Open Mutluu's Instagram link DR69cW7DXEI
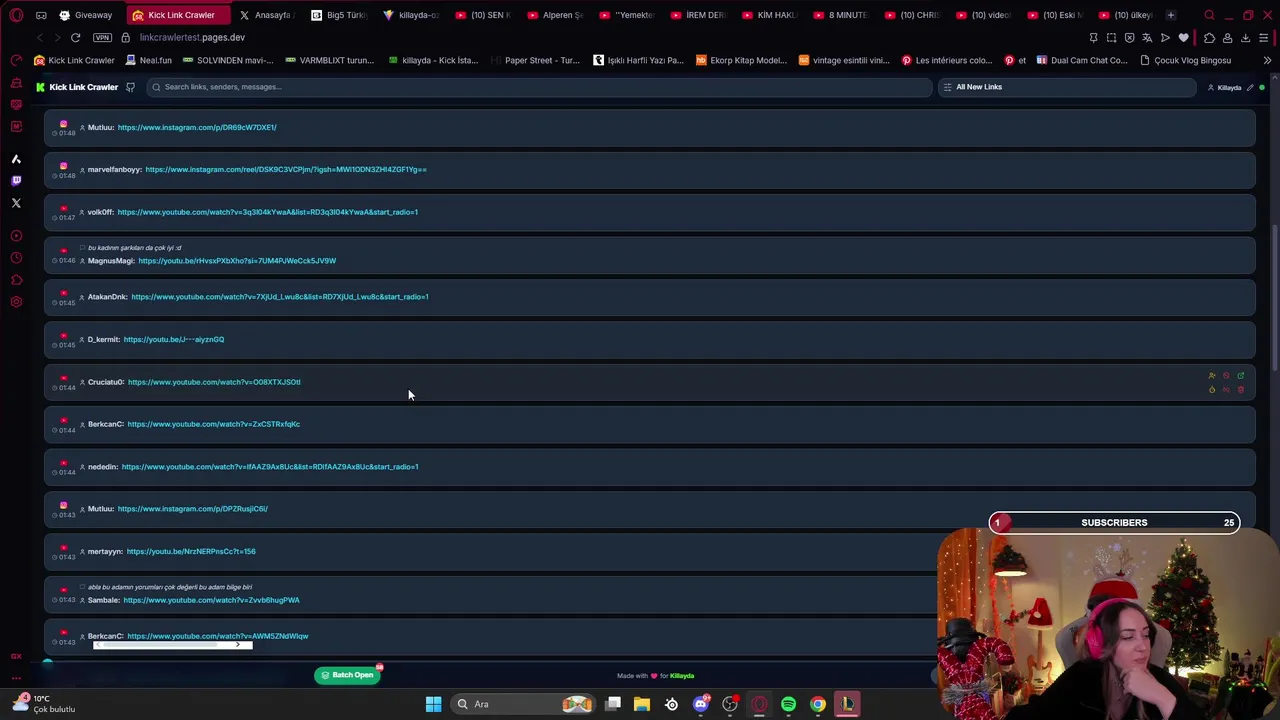This screenshot has width=1280, height=720. [197, 127]
